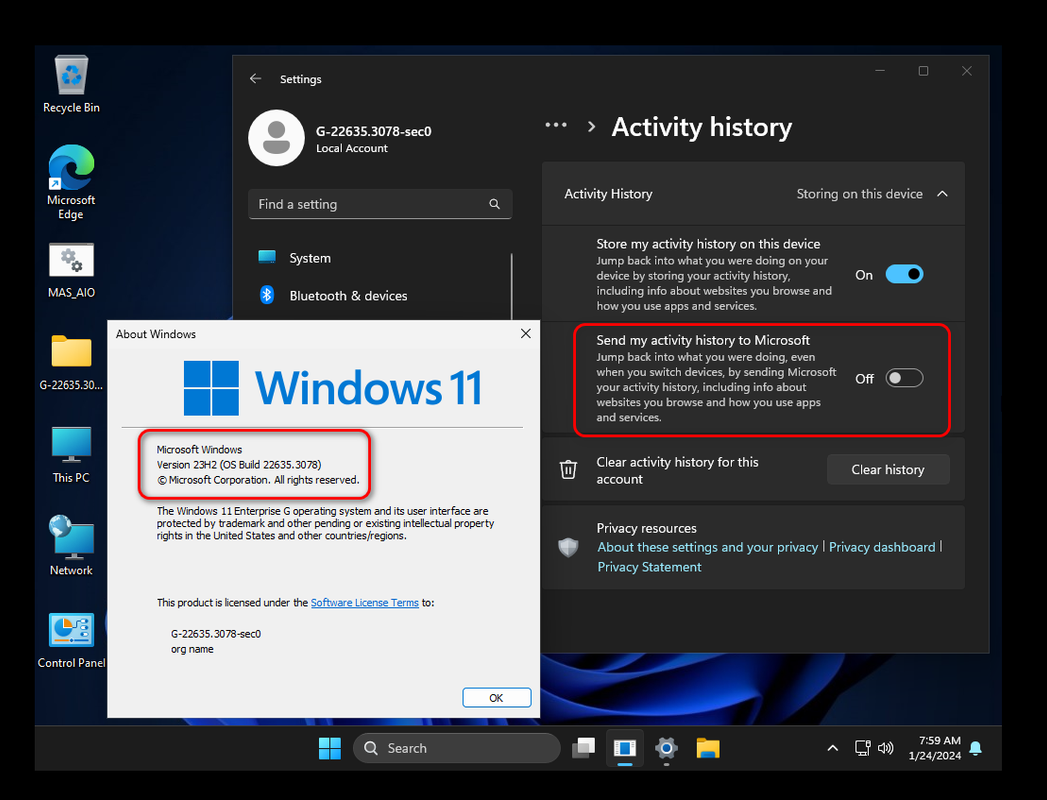The image size is (1047, 800).
Task: Click the user profile avatar in Settings
Action: (x=276, y=138)
